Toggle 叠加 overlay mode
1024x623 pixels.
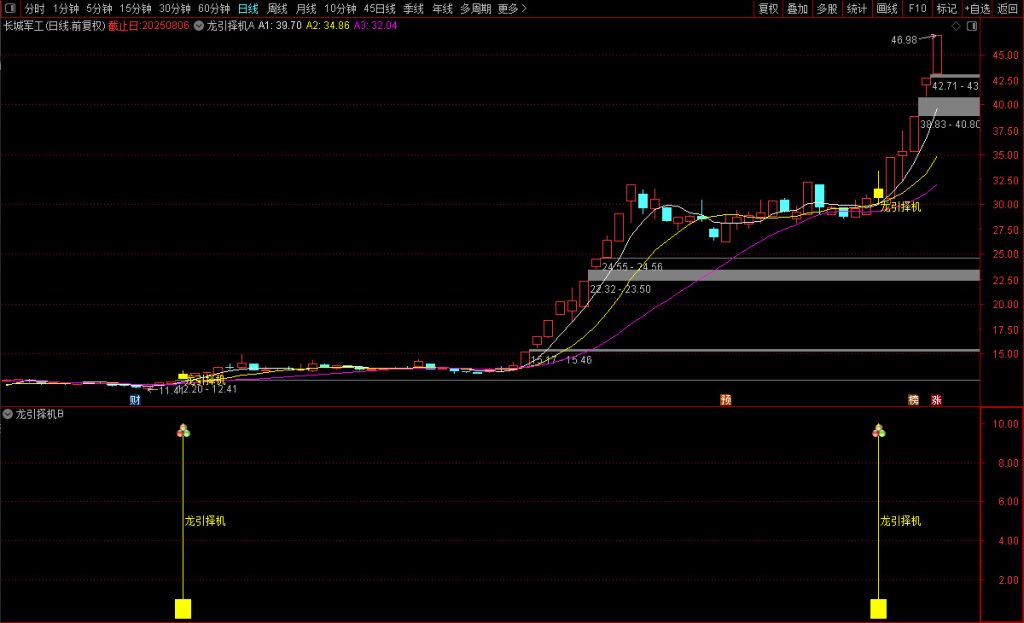[797, 9]
